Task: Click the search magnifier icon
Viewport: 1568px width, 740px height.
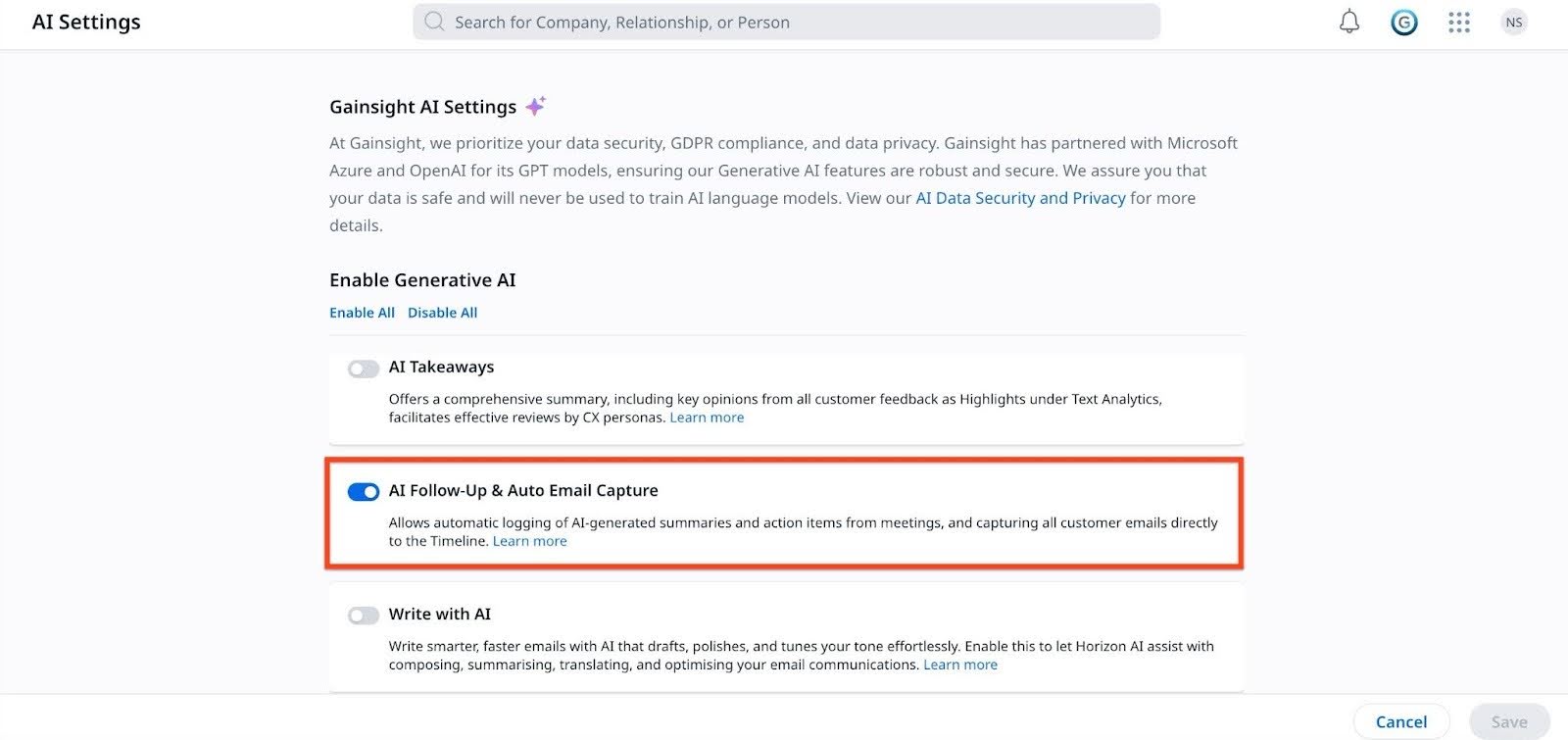Action: tap(434, 22)
